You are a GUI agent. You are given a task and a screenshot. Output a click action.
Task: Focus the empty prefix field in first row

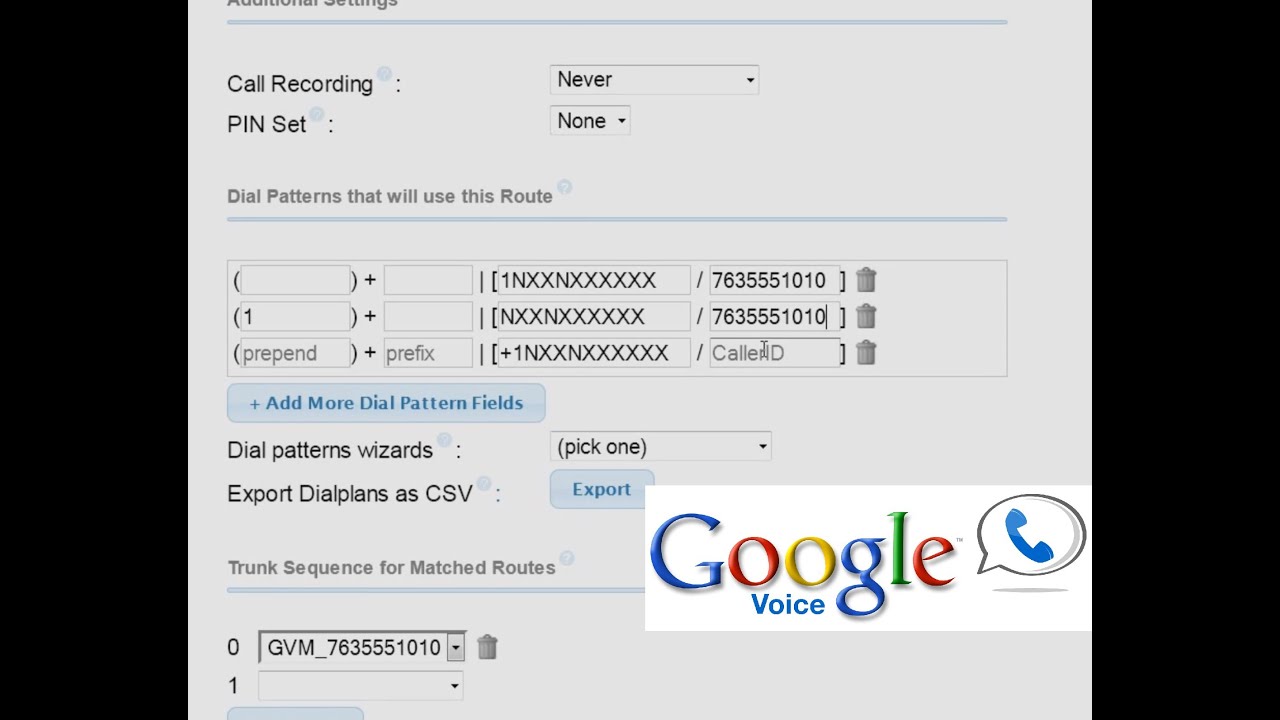coord(428,280)
